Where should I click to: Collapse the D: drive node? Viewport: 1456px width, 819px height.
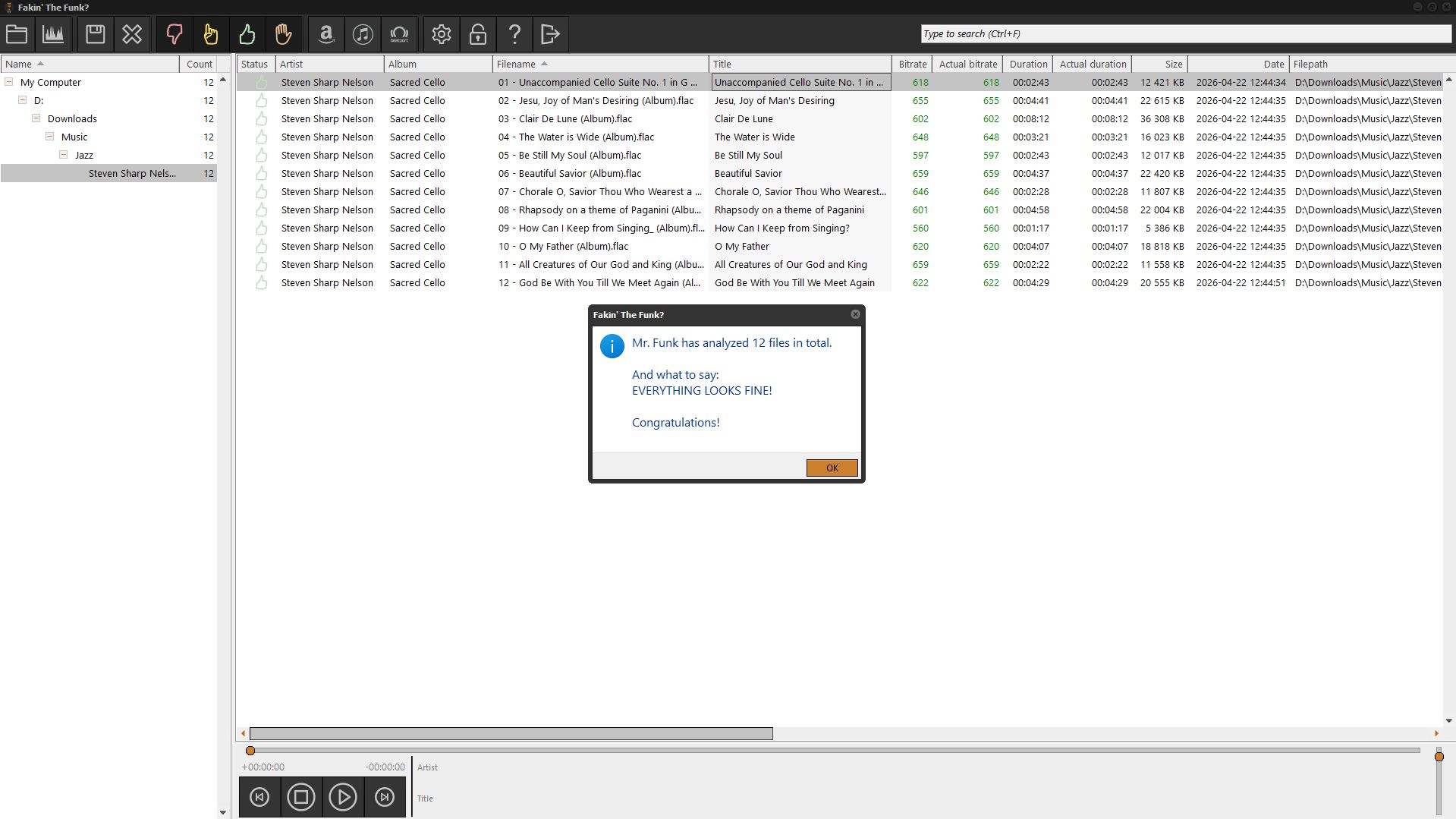click(x=23, y=100)
